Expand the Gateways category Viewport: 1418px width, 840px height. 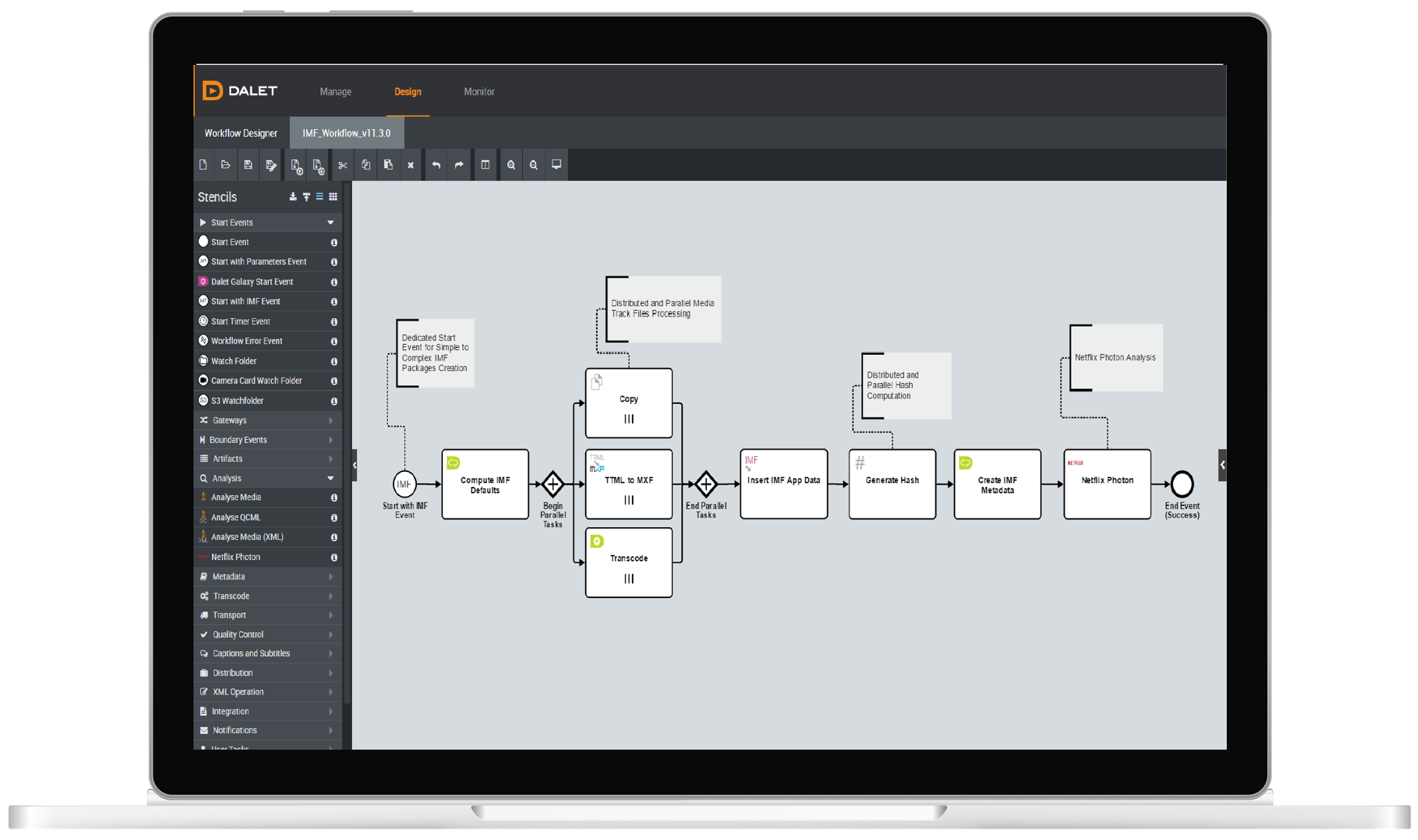click(267, 420)
